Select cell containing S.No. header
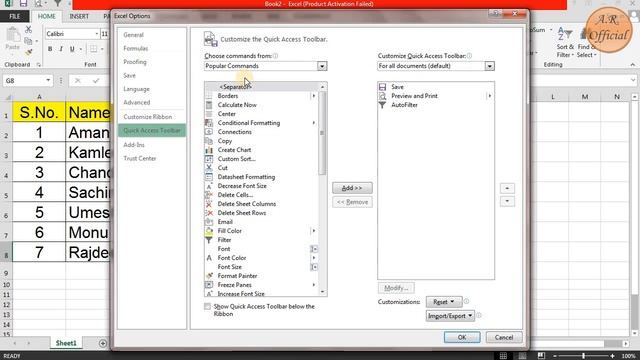 [x=39, y=112]
